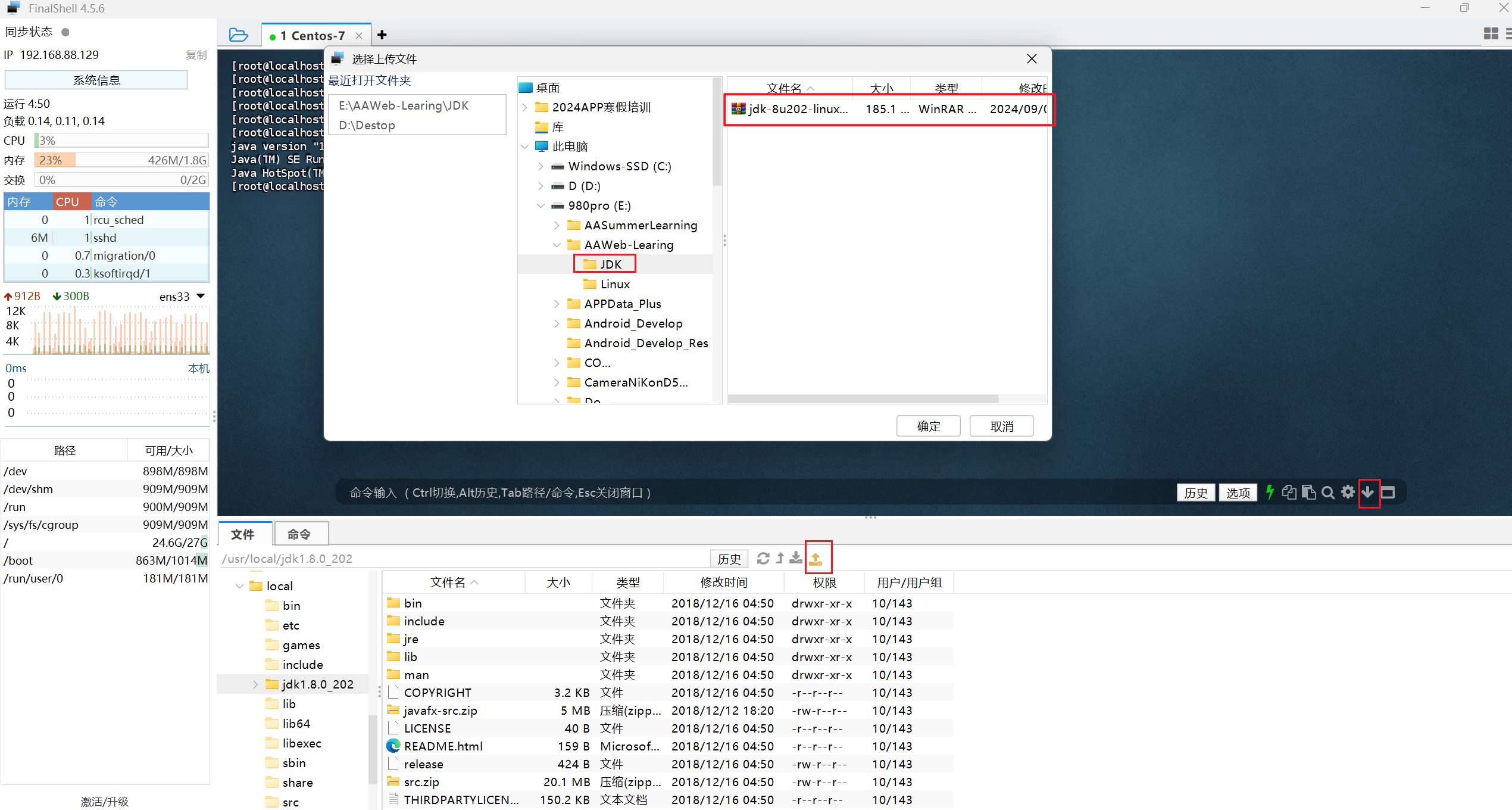Switch to the 命令 tab

point(299,534)
